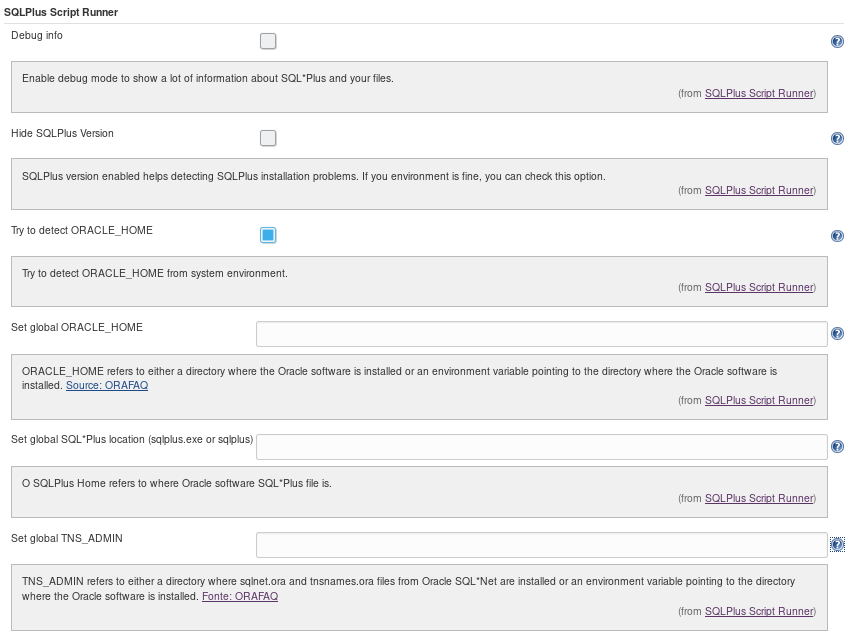Focus the global SQL*Plus location field

tap(542, 447)
